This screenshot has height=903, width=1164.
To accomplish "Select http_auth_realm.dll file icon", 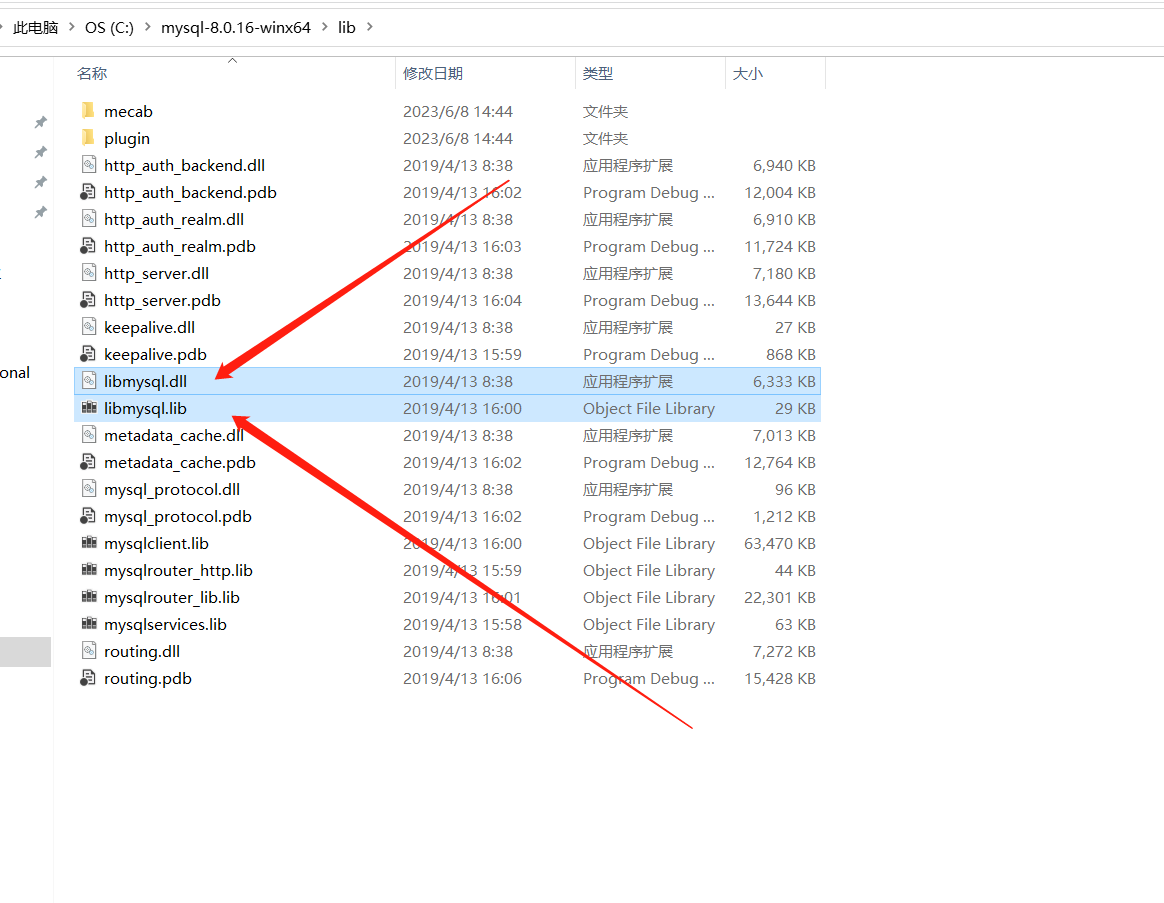I will point(88,219).
